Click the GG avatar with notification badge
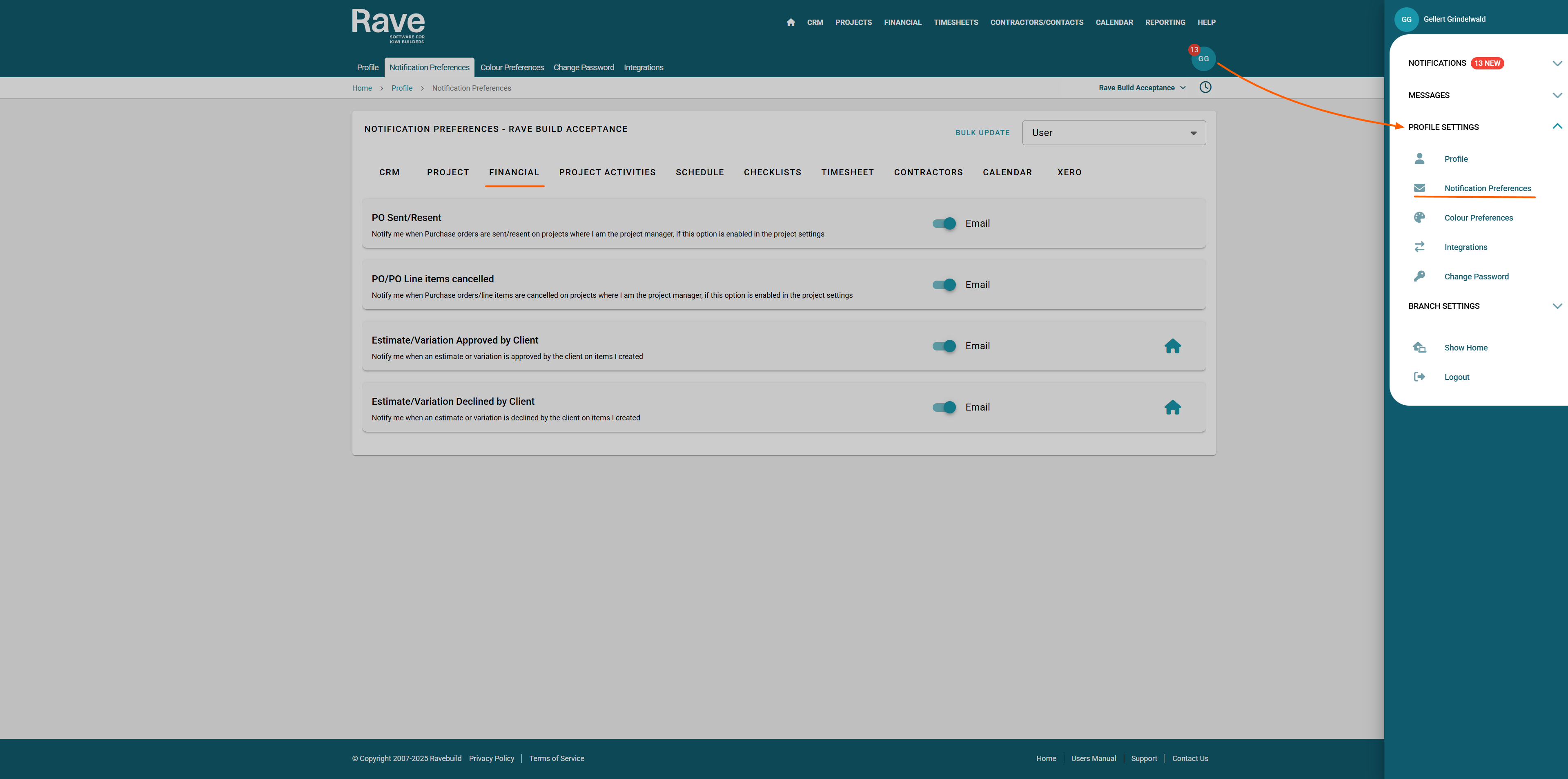 click(1203, 58)
